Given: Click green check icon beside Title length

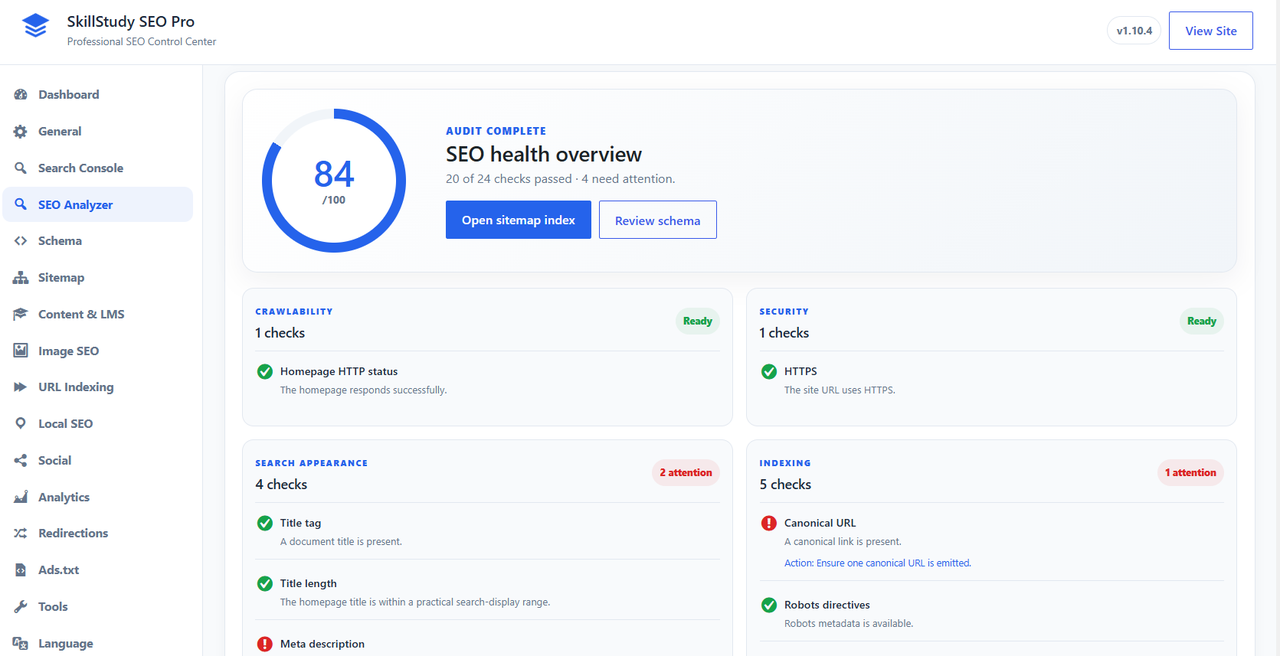Looking at the screenshot, I should coord(265,584).
